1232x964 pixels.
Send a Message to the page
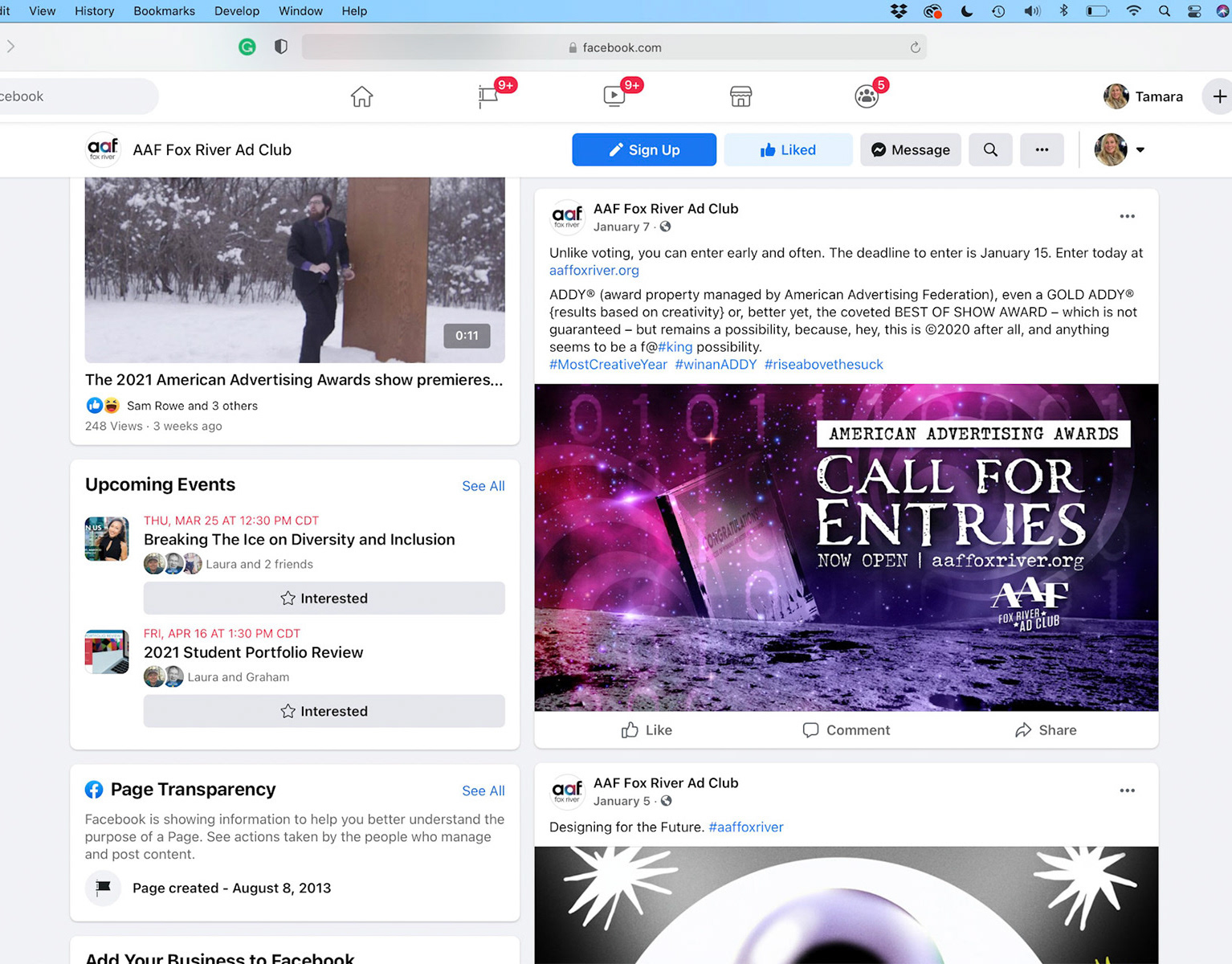pos(911,149)
